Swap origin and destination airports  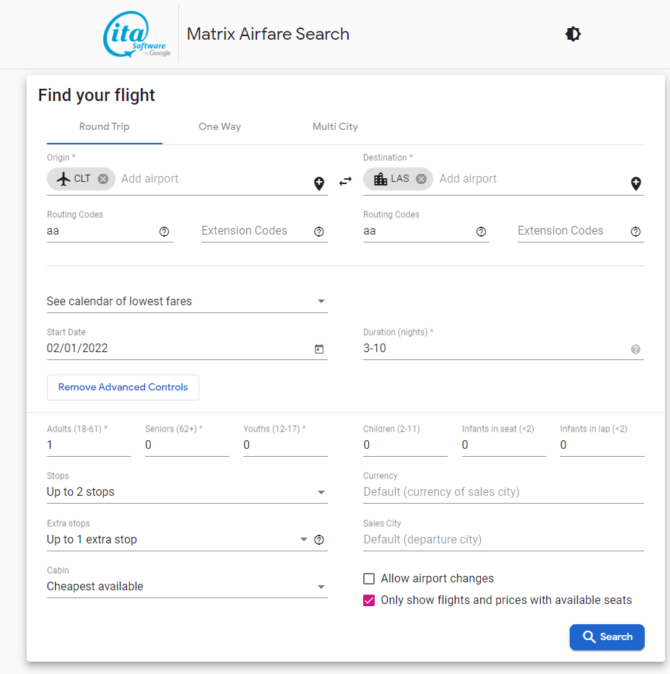[x=345, y=181]
